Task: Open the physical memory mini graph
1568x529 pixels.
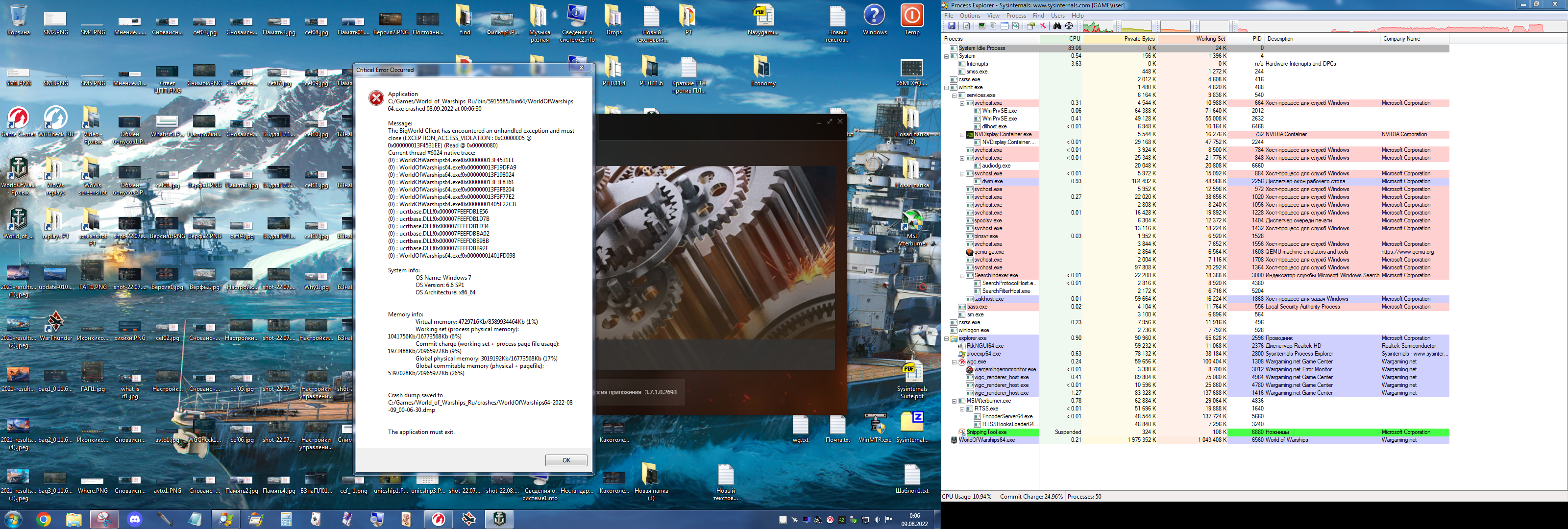Action: tap(1176, 26)
